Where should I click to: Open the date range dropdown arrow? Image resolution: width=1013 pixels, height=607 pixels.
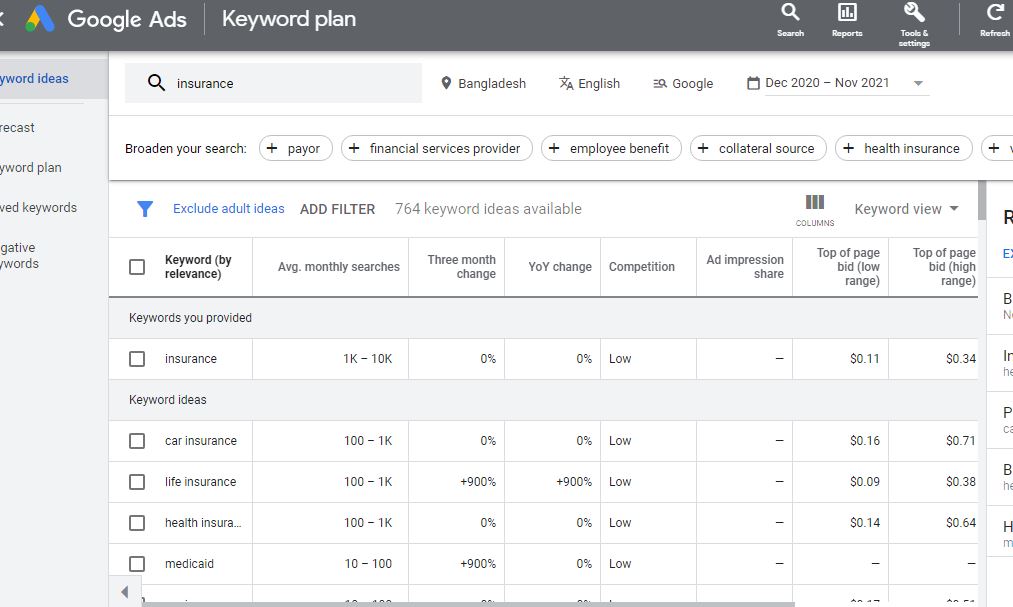coord(918,83)
